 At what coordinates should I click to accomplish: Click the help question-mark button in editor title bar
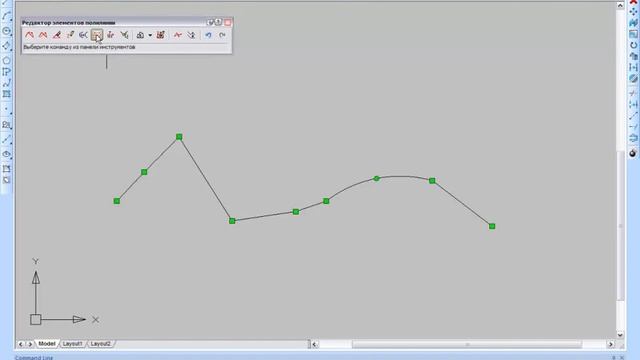click(x=218, y=22)
